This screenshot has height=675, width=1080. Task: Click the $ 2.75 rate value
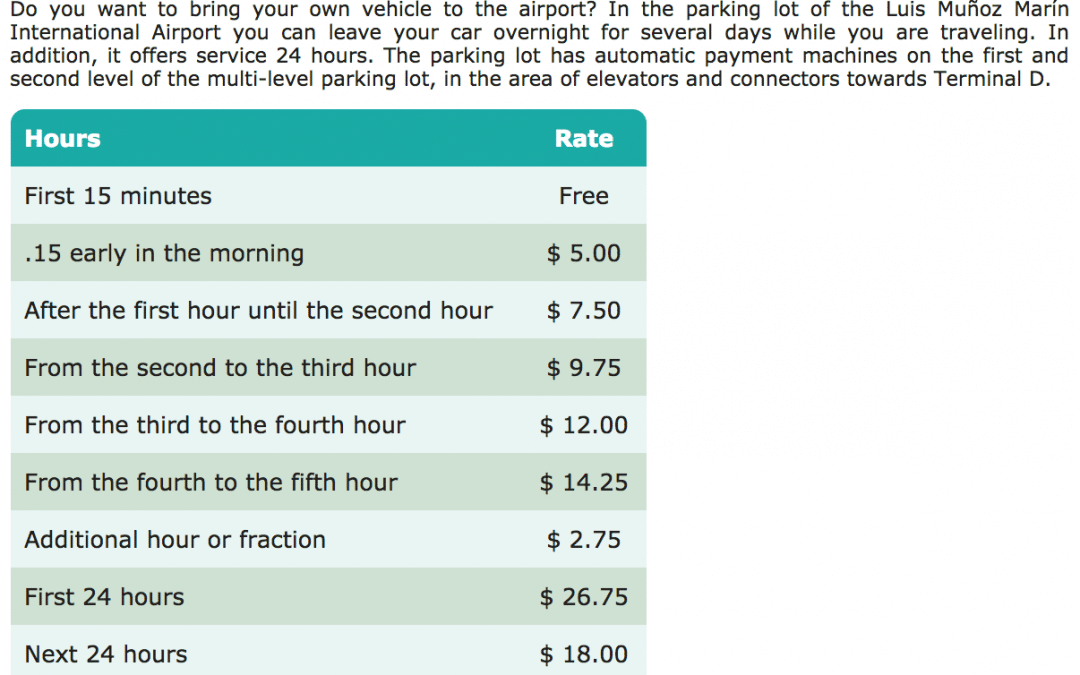pos(583,539)
